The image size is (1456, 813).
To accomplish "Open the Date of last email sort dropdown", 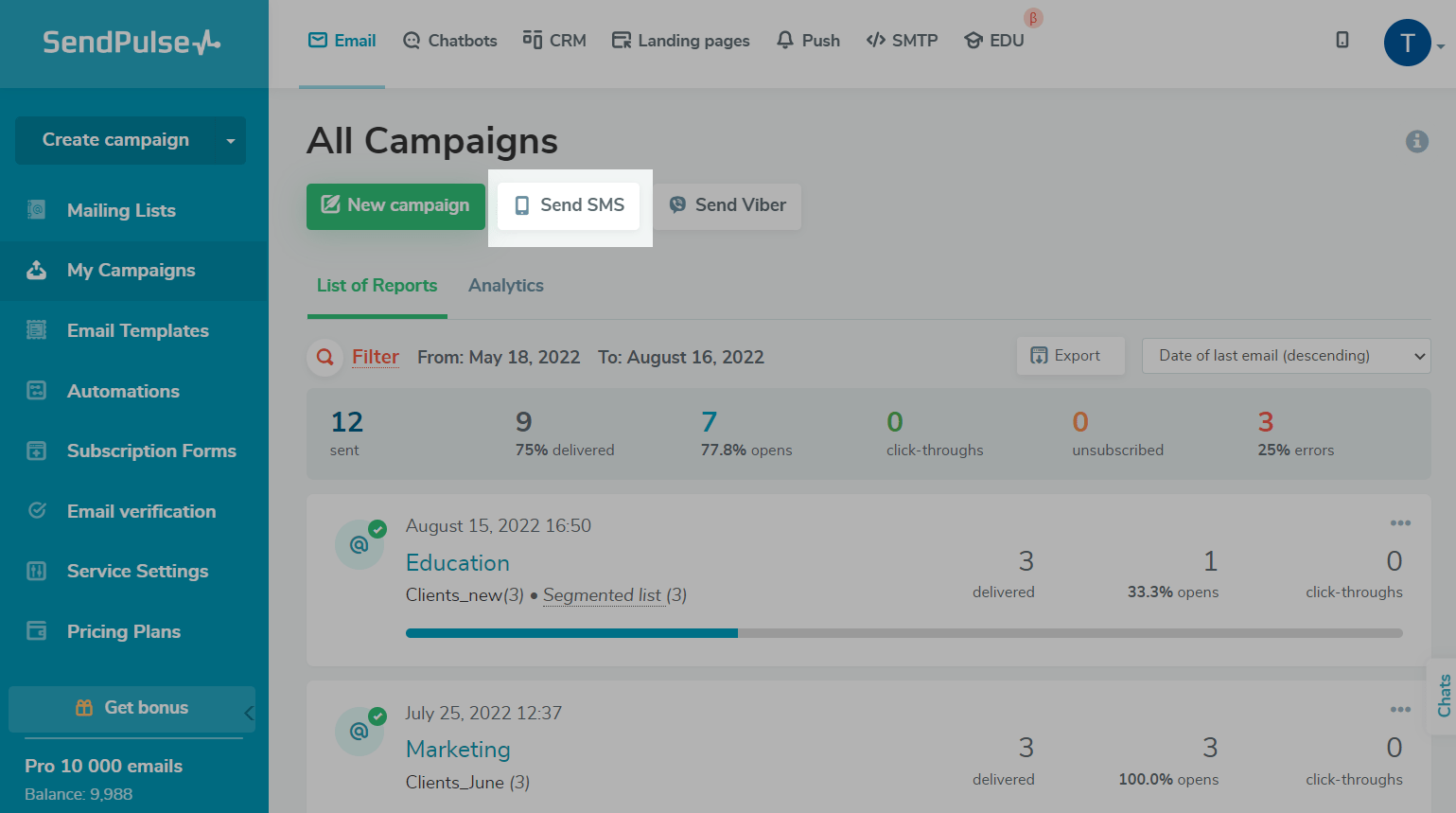I will click(x=1286, y=356).
